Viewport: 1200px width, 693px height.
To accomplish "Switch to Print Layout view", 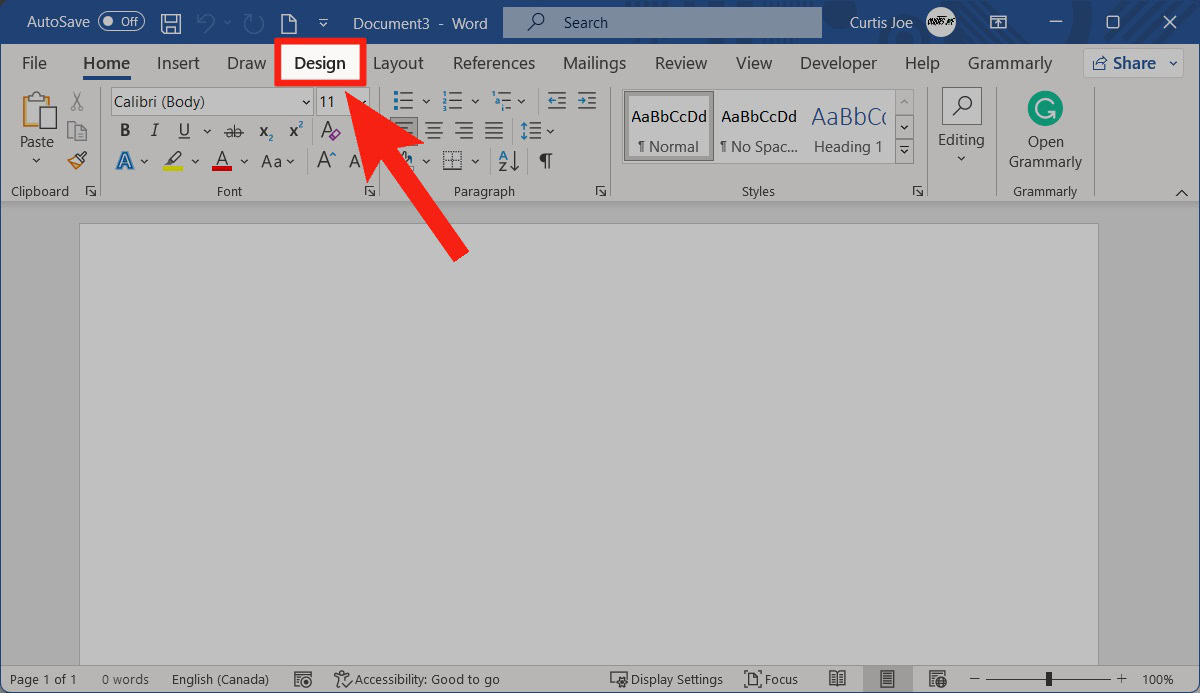I will tap(887, 679).
